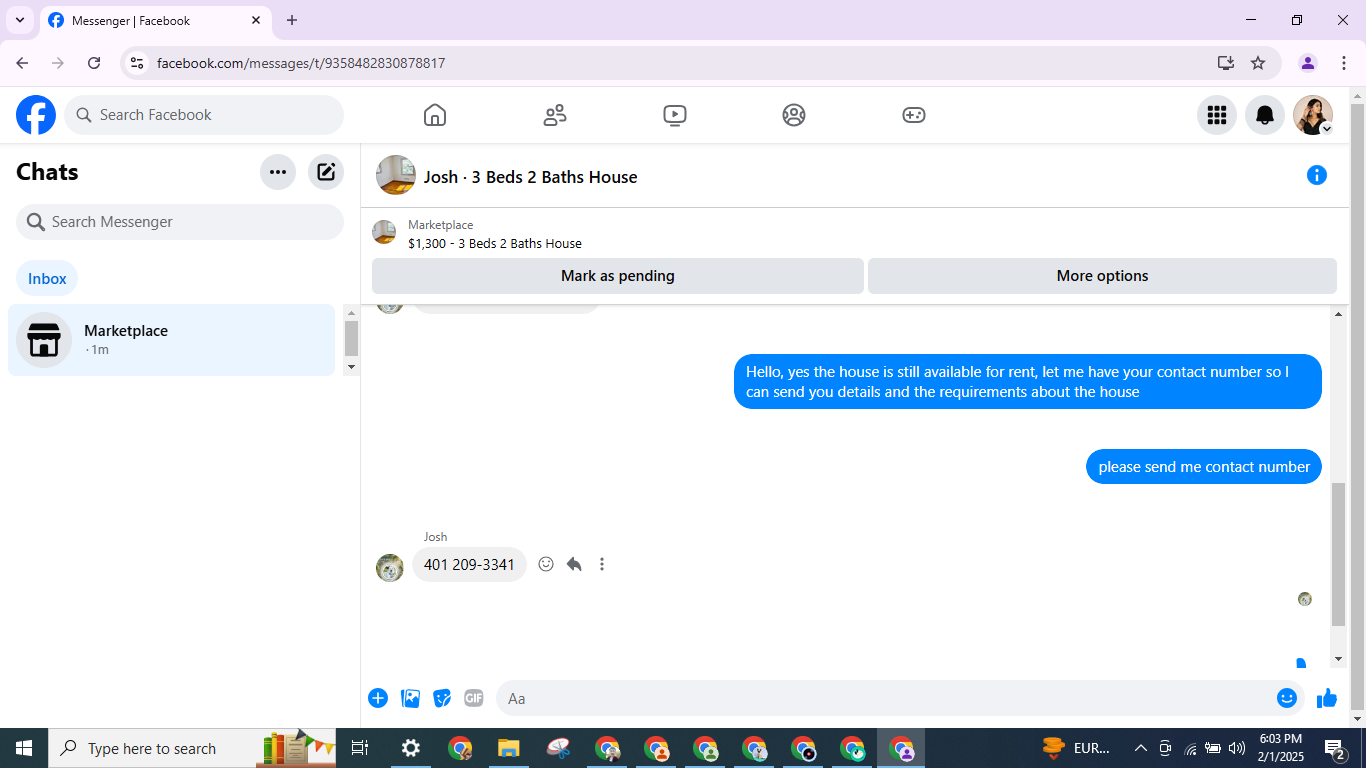Open more actions plus icon in composer
Screen dimensions: 1366x768
point(378,698)
